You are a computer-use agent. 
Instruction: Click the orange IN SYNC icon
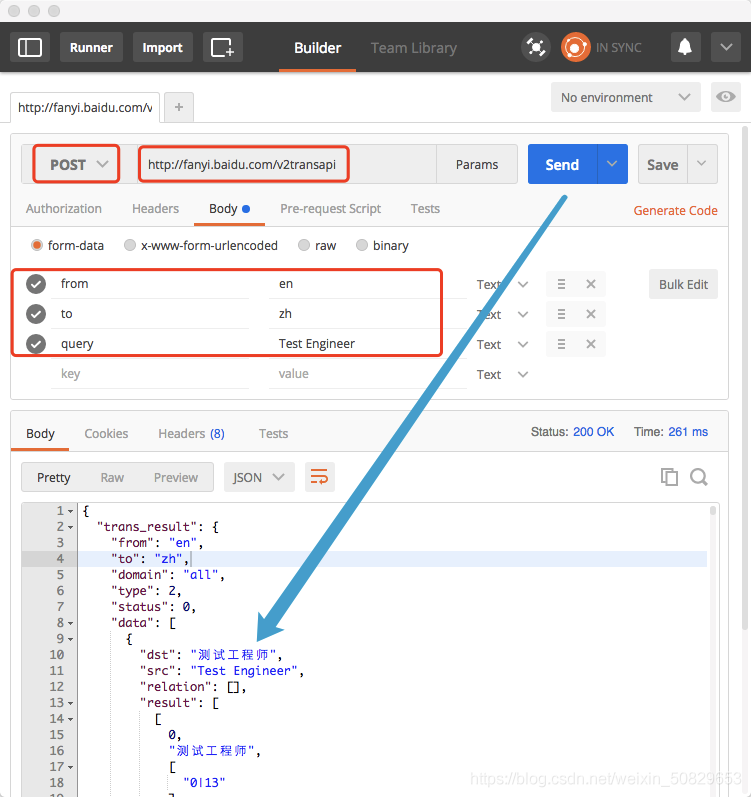click(575, 47)
